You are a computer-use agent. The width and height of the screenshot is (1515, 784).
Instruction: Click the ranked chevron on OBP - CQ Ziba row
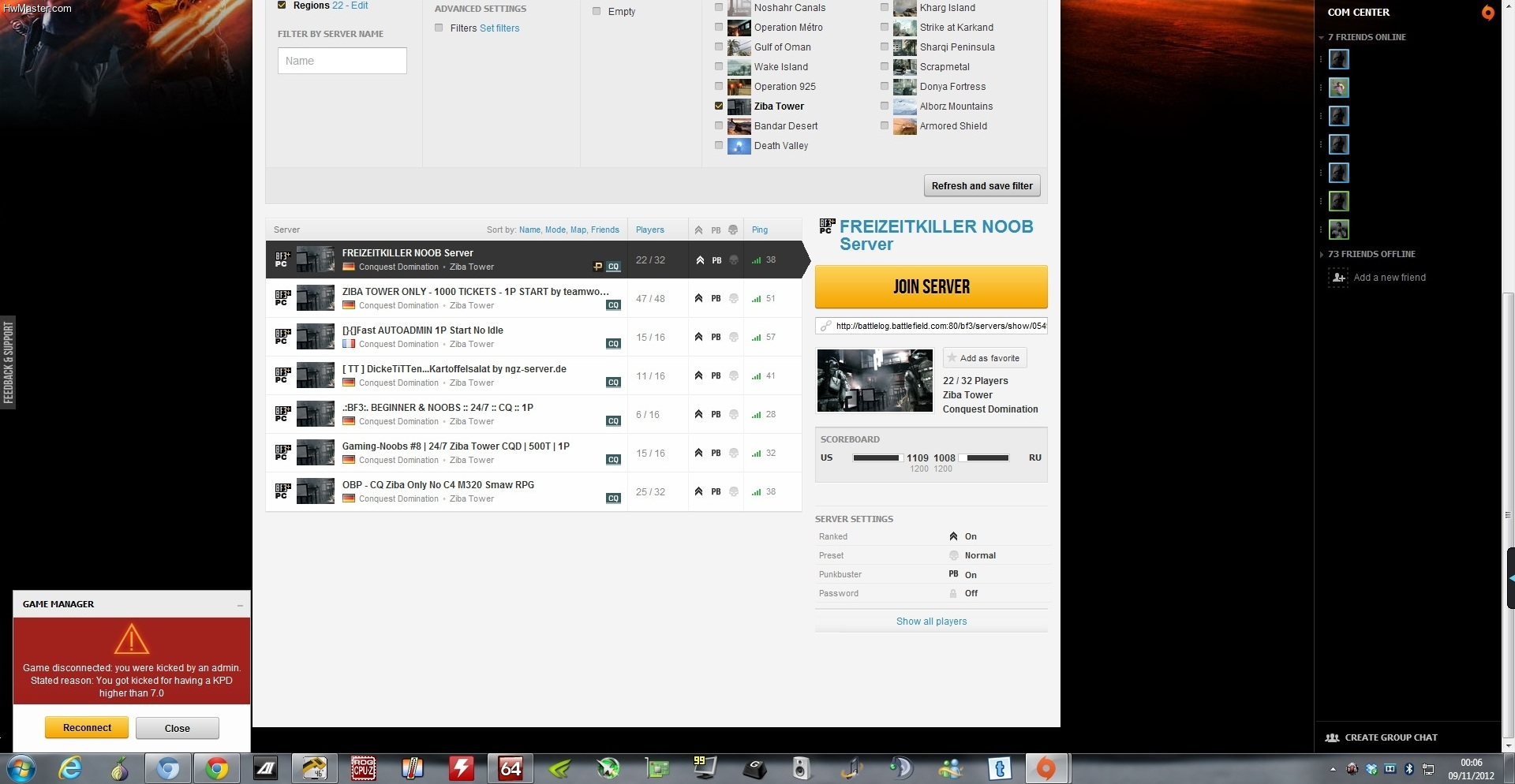click(698, 492)
